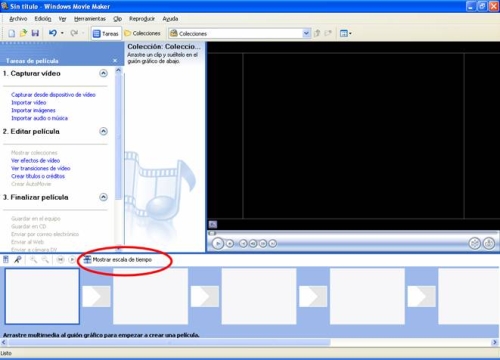Image resolution: width=500 pixels, height=360 pixels.
Task: Open the Colecciones dropdown list
Action: (x=306, y=33)
